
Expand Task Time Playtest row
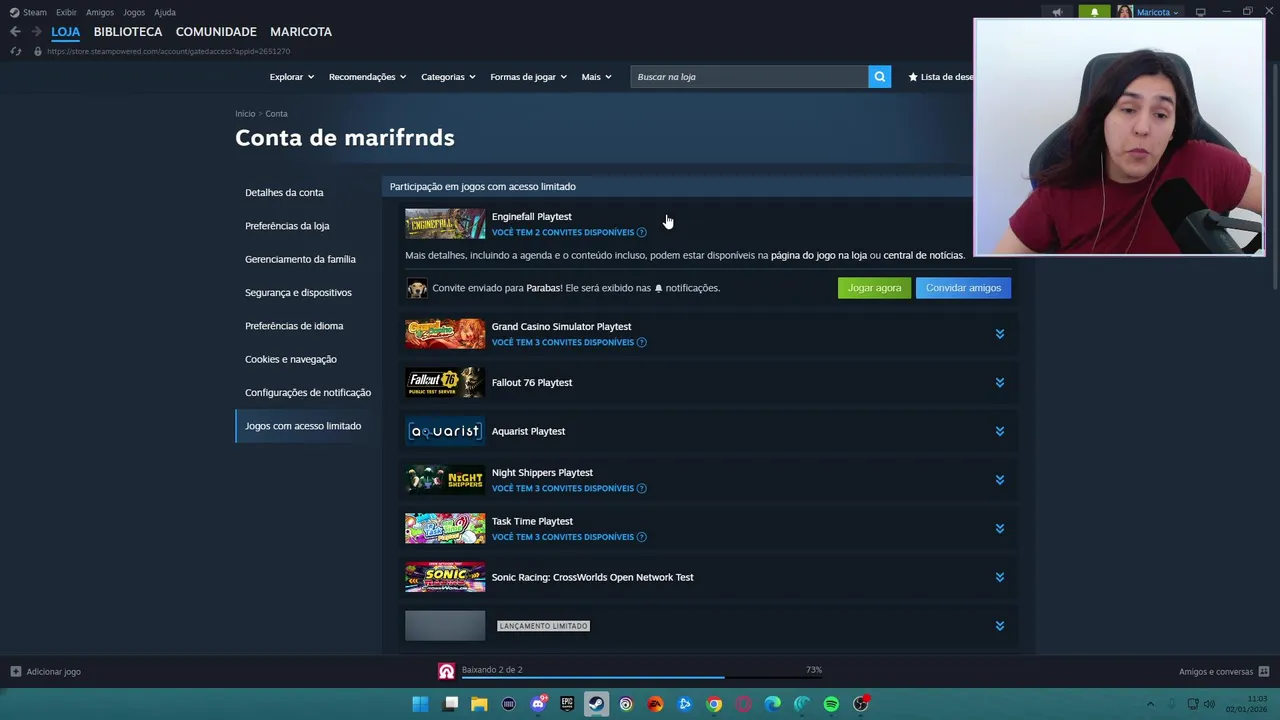[999, 529]
